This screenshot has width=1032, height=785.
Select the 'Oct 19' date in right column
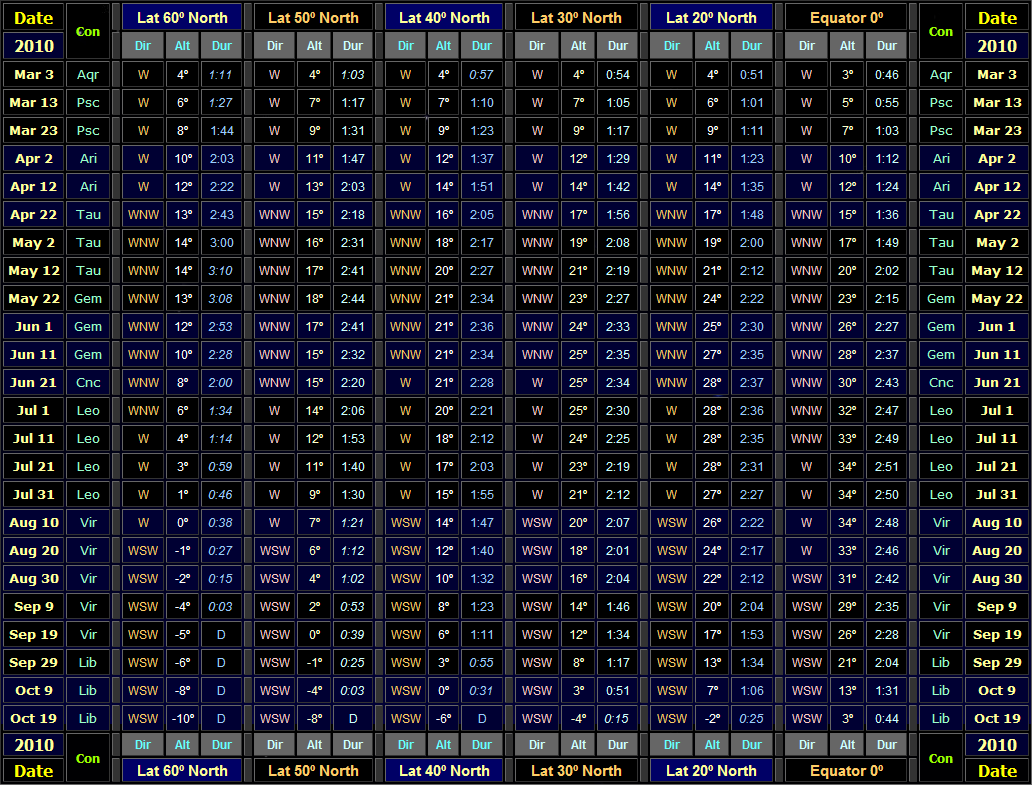[997, 718]
